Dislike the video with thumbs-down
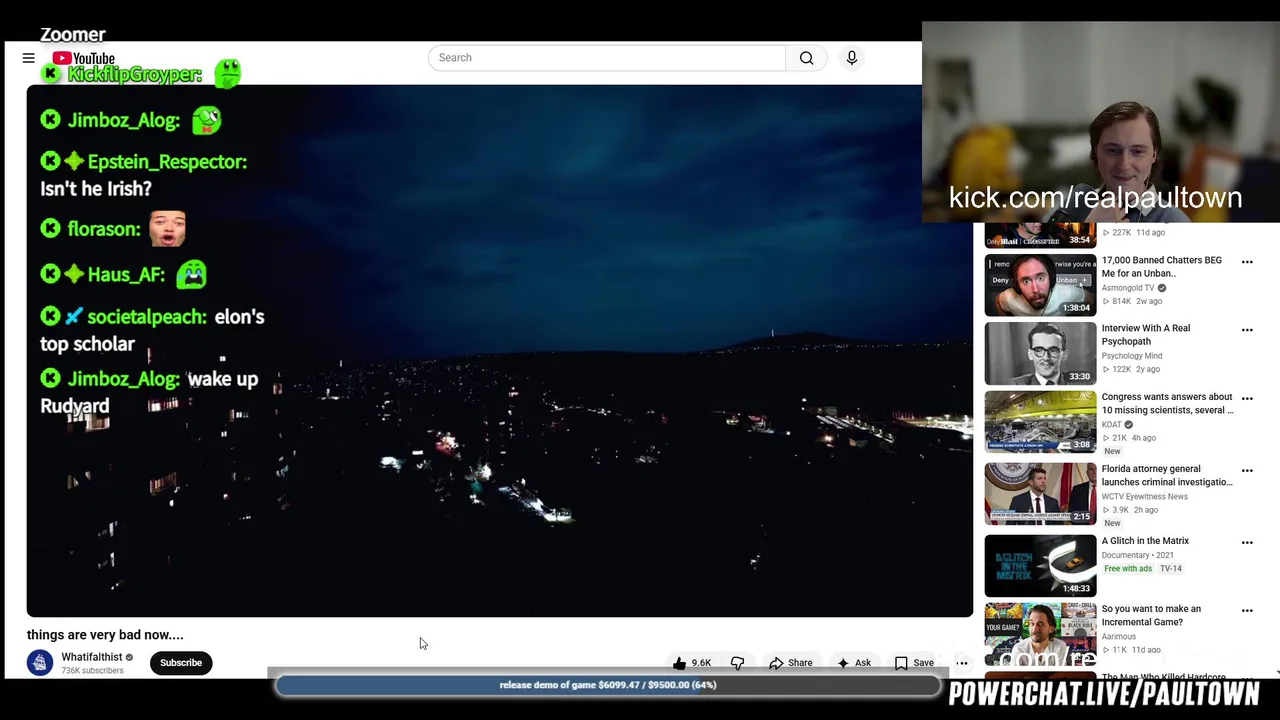The width and height of the screenshot is (1280, 720). coord(738,663)
